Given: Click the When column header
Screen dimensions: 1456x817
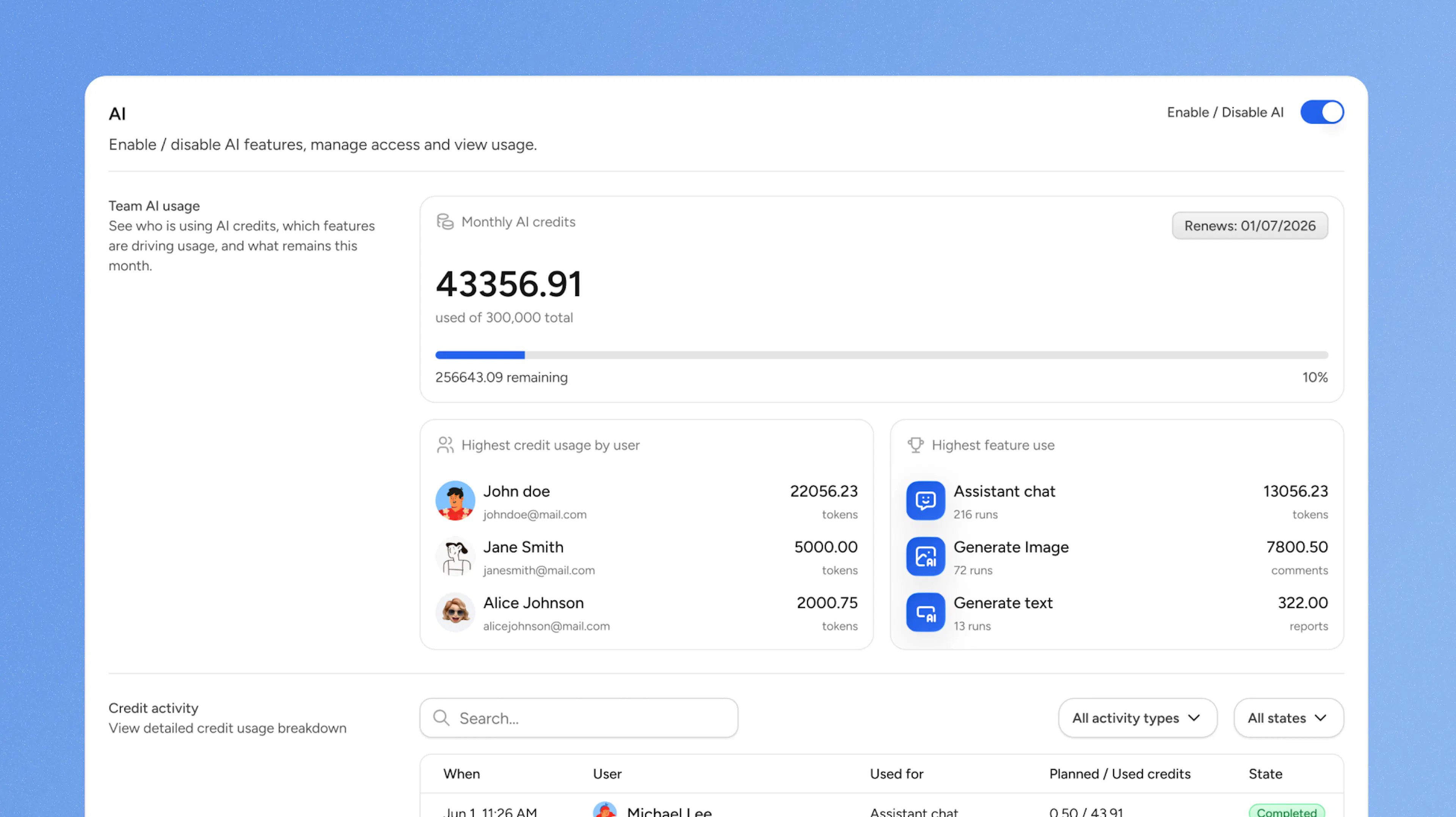Looking at the screenshot, I should coord(461,774).
